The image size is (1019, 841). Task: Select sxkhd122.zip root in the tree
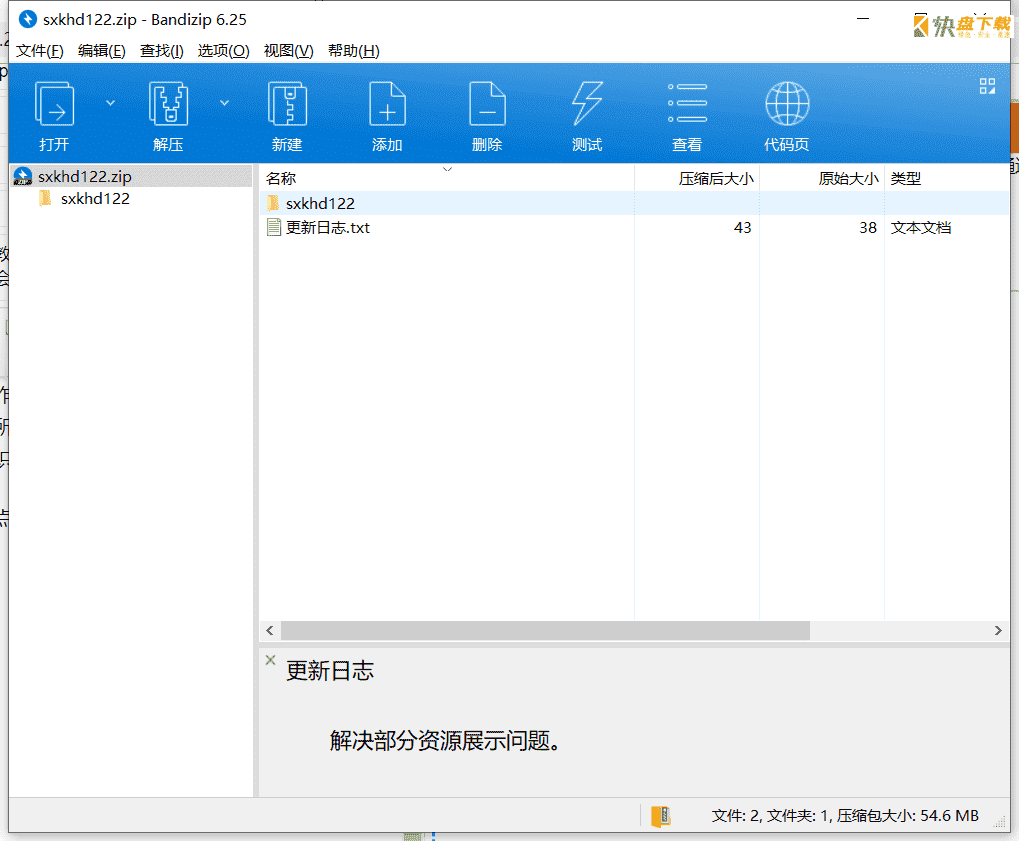click(132, 176)
